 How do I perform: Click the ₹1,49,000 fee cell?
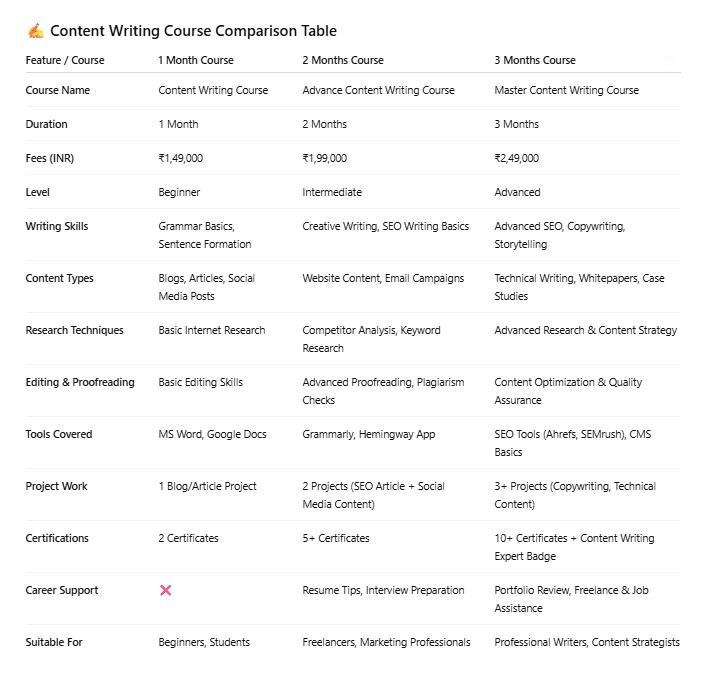(181, 158)
